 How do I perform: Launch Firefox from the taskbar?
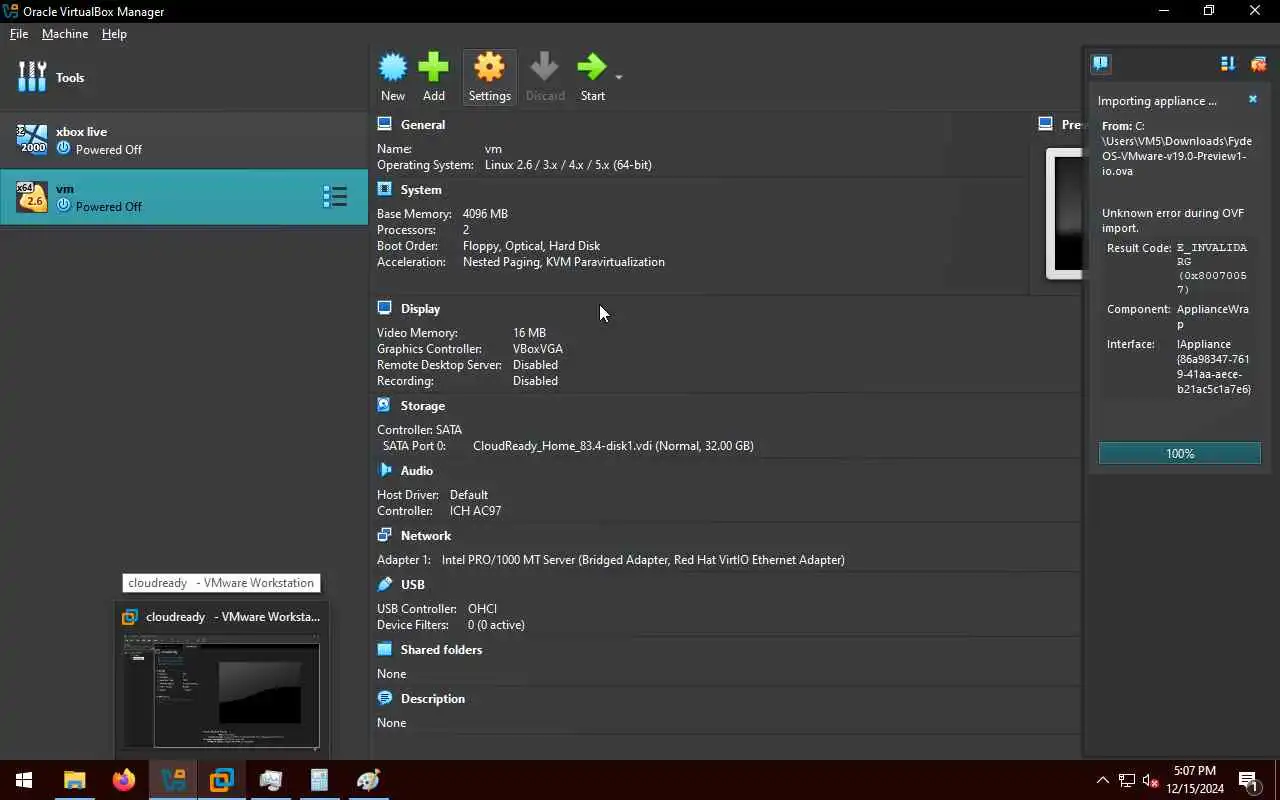(x=123, y=780)
